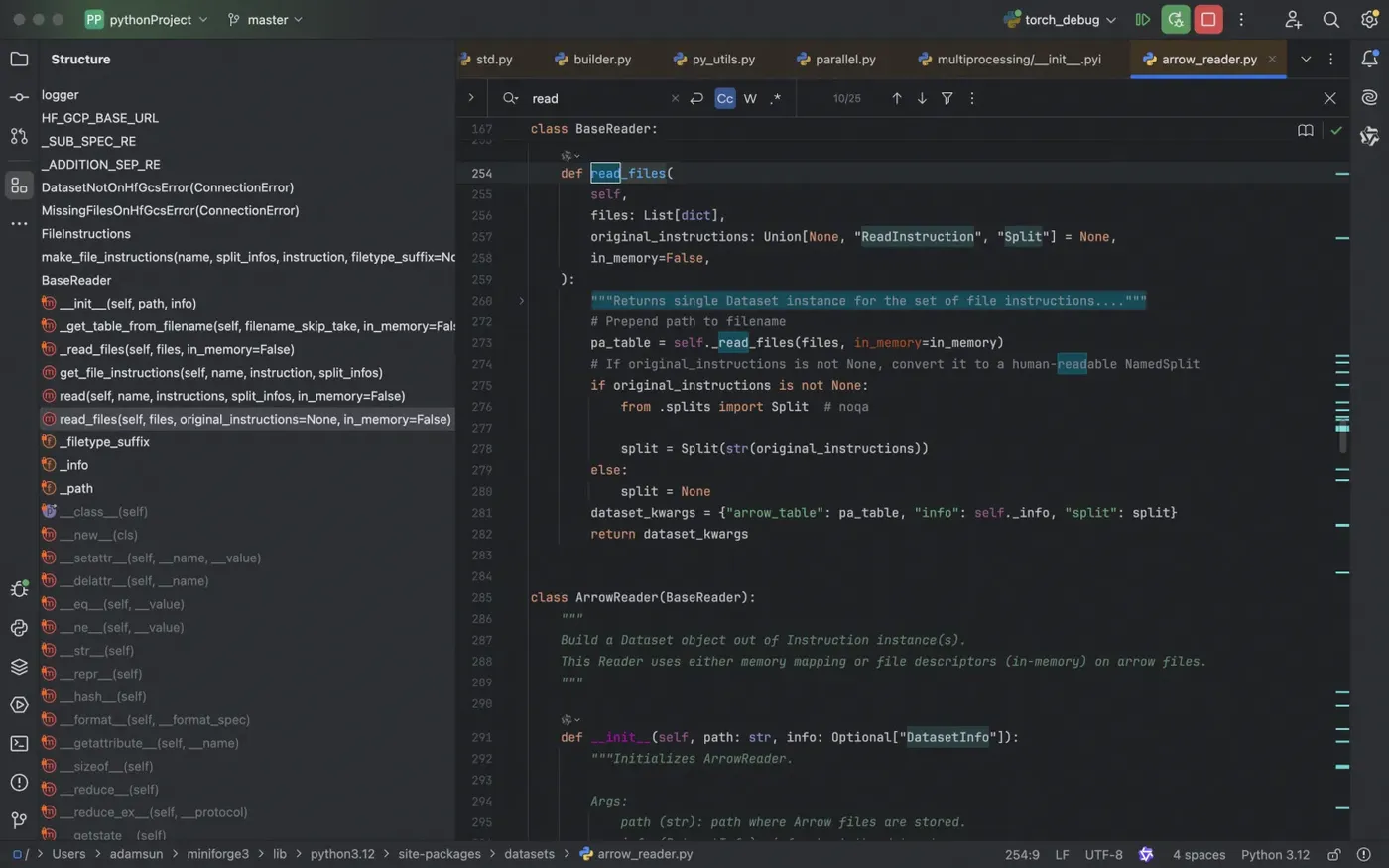
Task: Switch to the builder.py tab
Action: pos(593,59)
